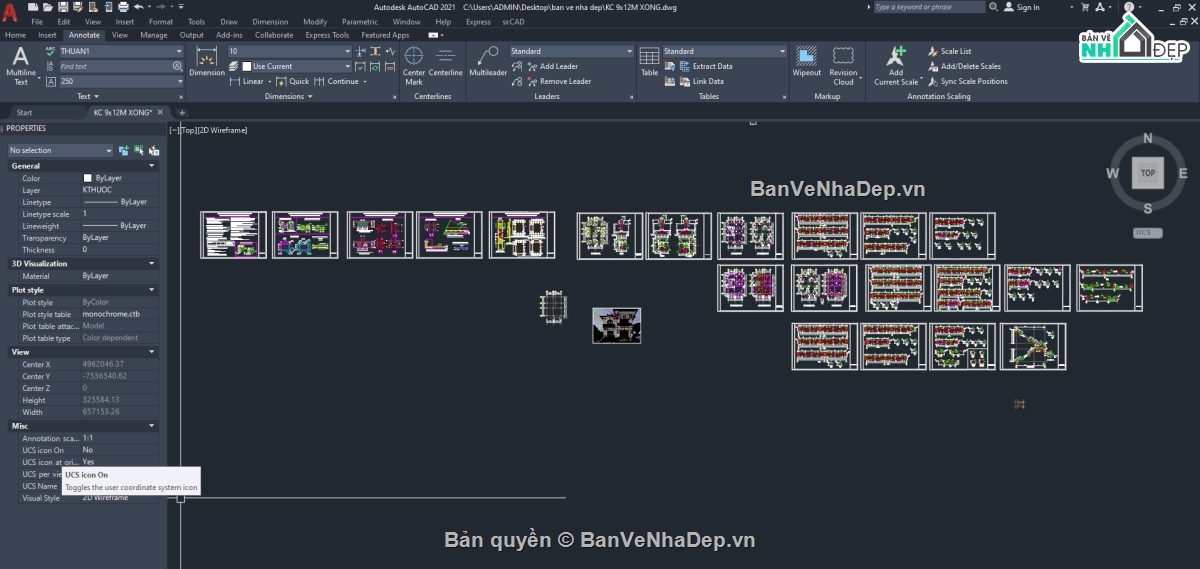Open the WCS dropdown under ViewCube
The height and width of the screenshot is (569, 1200).
pyautogui.click(x=1147, y=232)
